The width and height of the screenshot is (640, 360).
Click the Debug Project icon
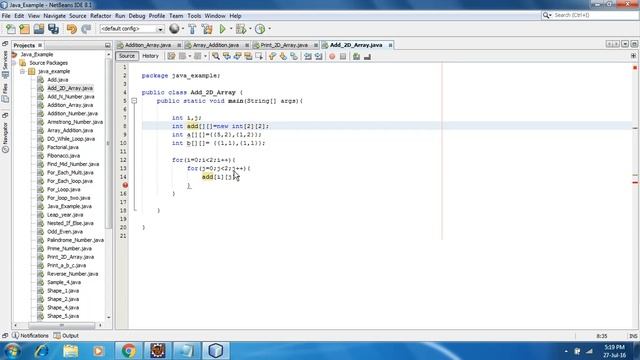pos(241,29)
